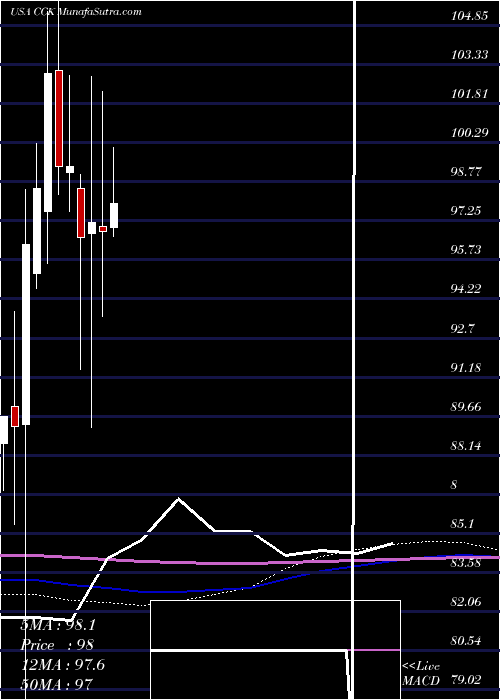Click the 12MA : 97.6 readout
Viewport: 500px width, 700px height.
coord(62,665)
